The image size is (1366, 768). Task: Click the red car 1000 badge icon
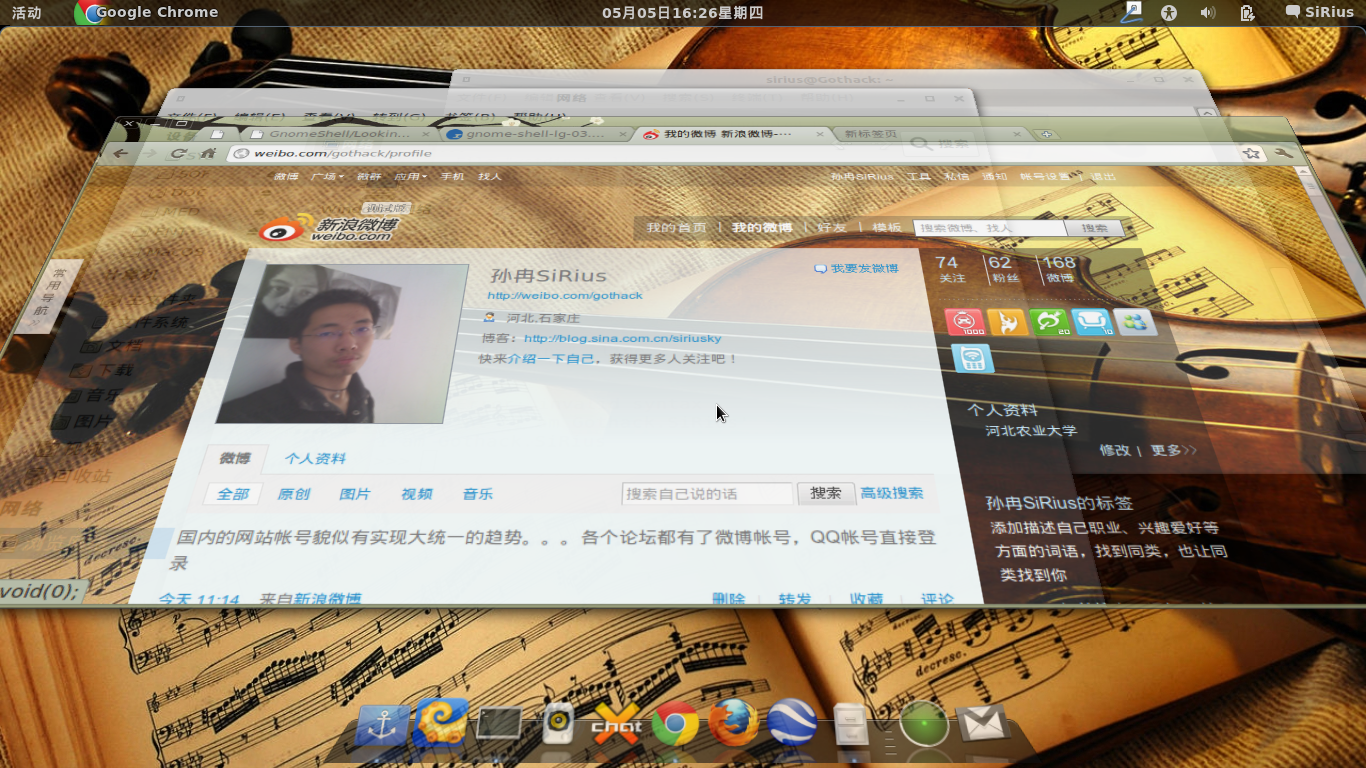(x=963, y=322)
